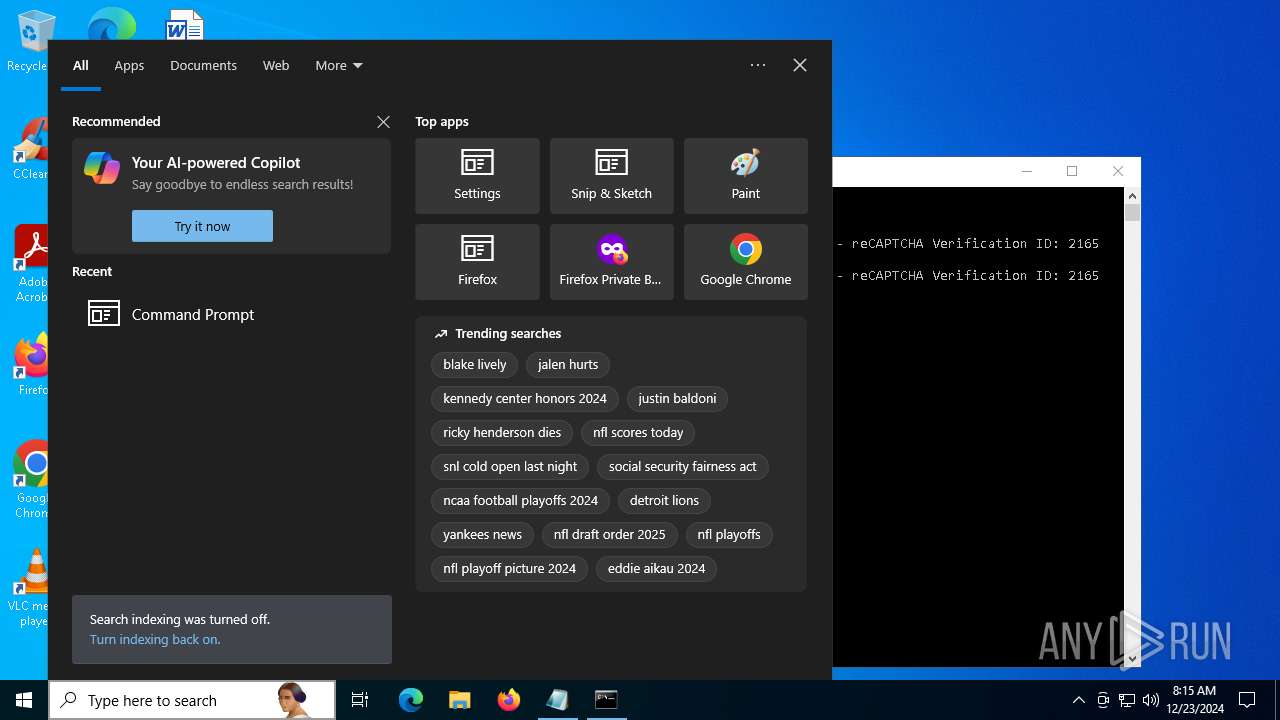
Task: Open volume control in system tray
Action: pos(1151,700)
